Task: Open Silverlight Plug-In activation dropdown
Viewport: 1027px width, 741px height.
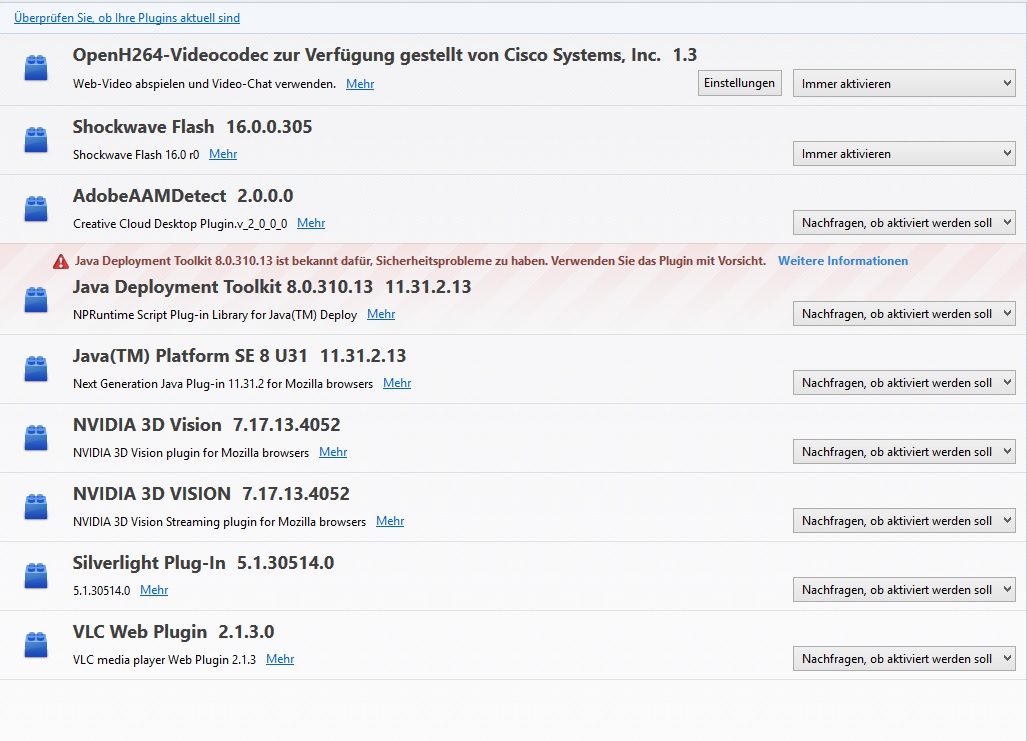Action: click(904, 590)
